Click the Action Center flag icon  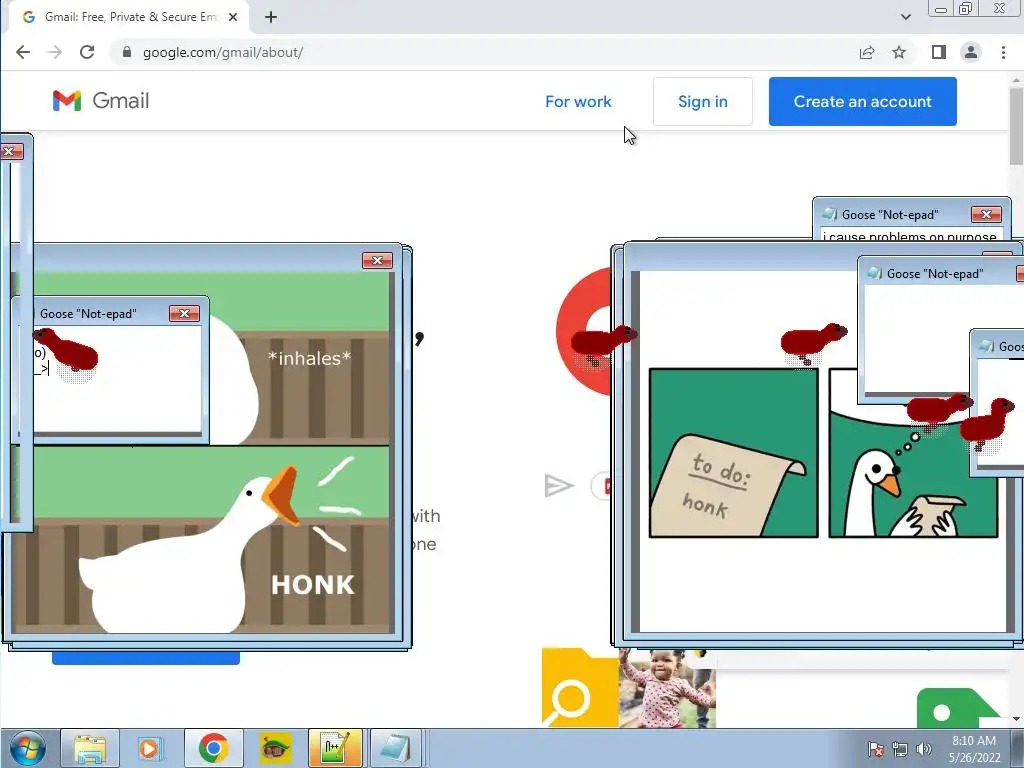pyautogui.click(x=876, y=749)
